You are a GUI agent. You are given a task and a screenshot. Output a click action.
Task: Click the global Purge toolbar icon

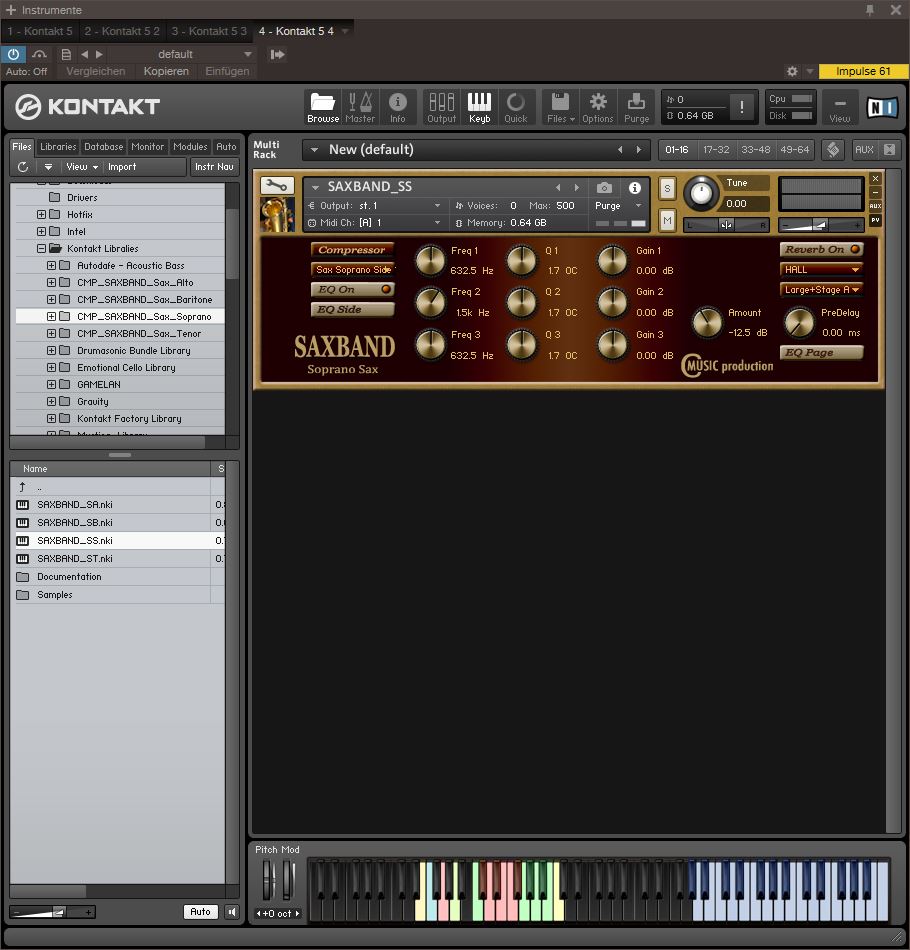click(636, 107)
